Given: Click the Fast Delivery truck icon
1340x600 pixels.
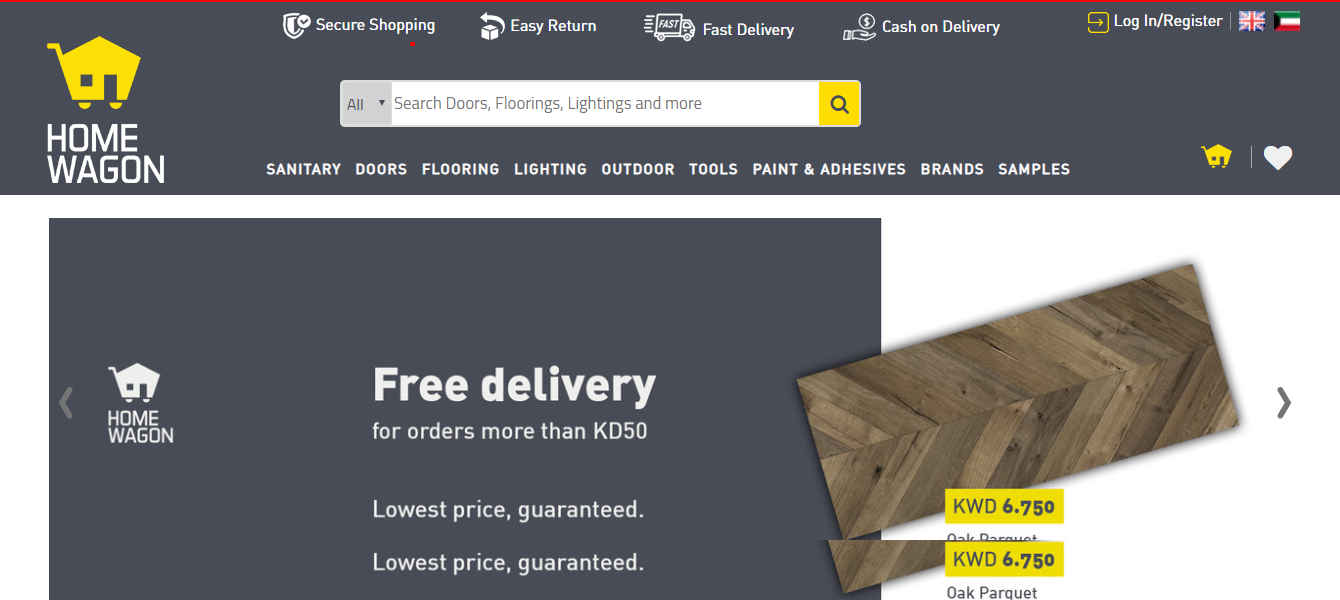Looking at the screenshot, I should click(x=669, y=27).
